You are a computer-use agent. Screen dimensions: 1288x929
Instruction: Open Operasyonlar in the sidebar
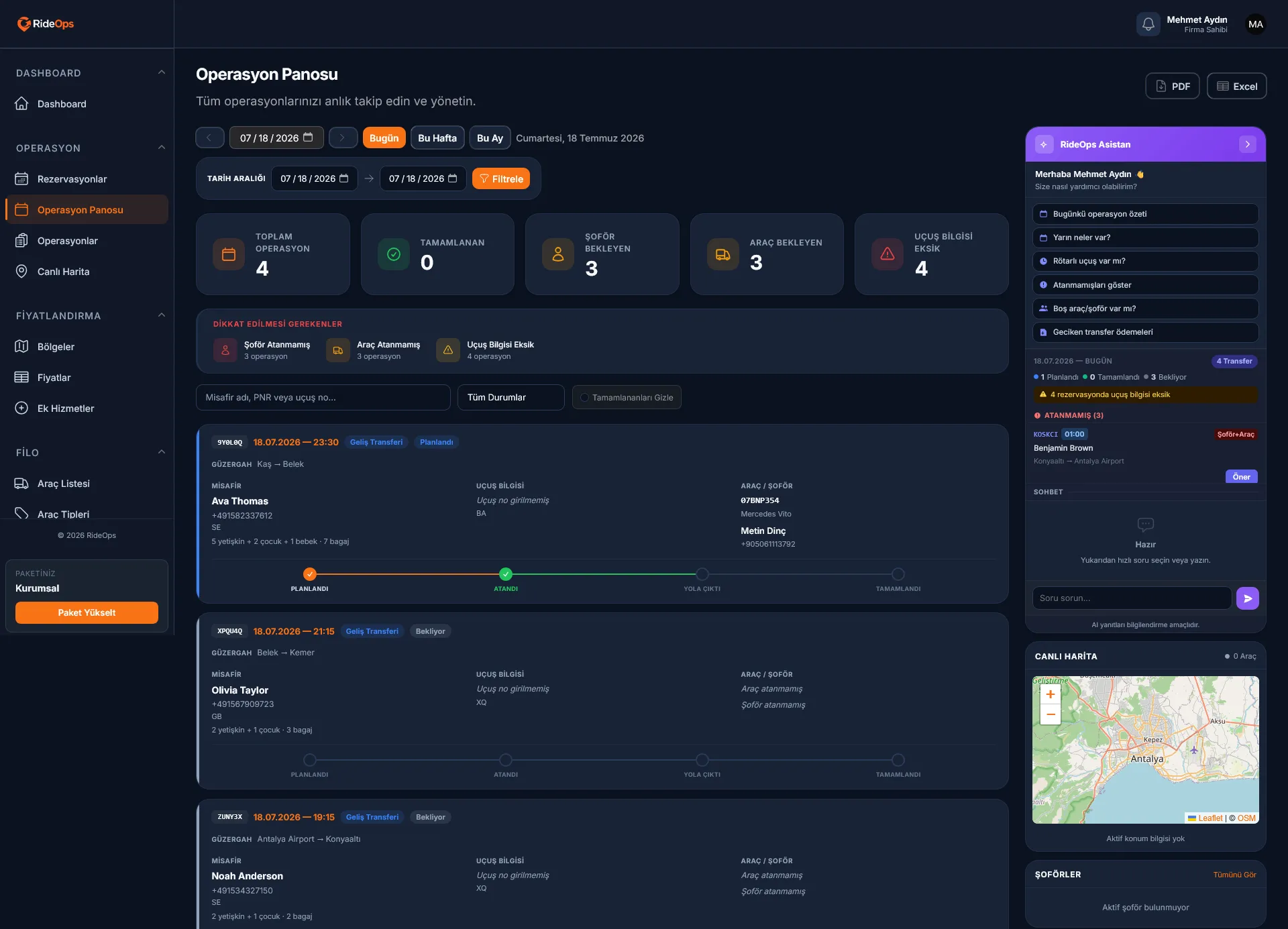(87, 241)
